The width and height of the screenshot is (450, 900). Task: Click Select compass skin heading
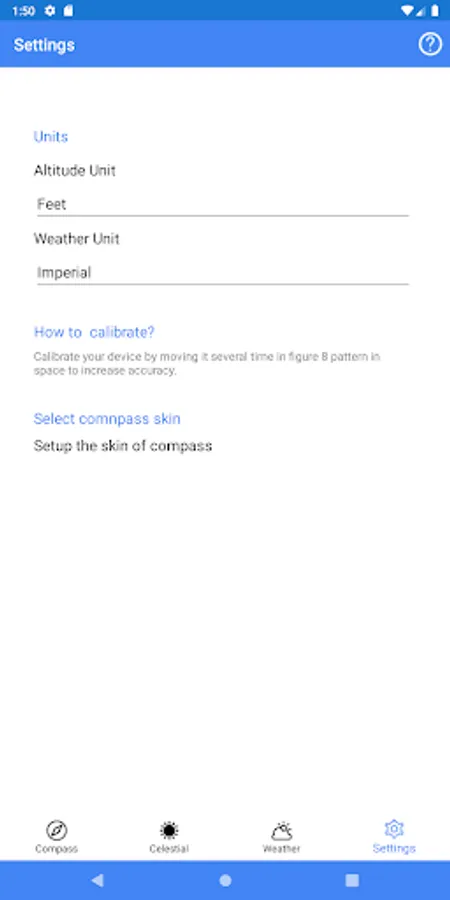click(x=107, y=418)
